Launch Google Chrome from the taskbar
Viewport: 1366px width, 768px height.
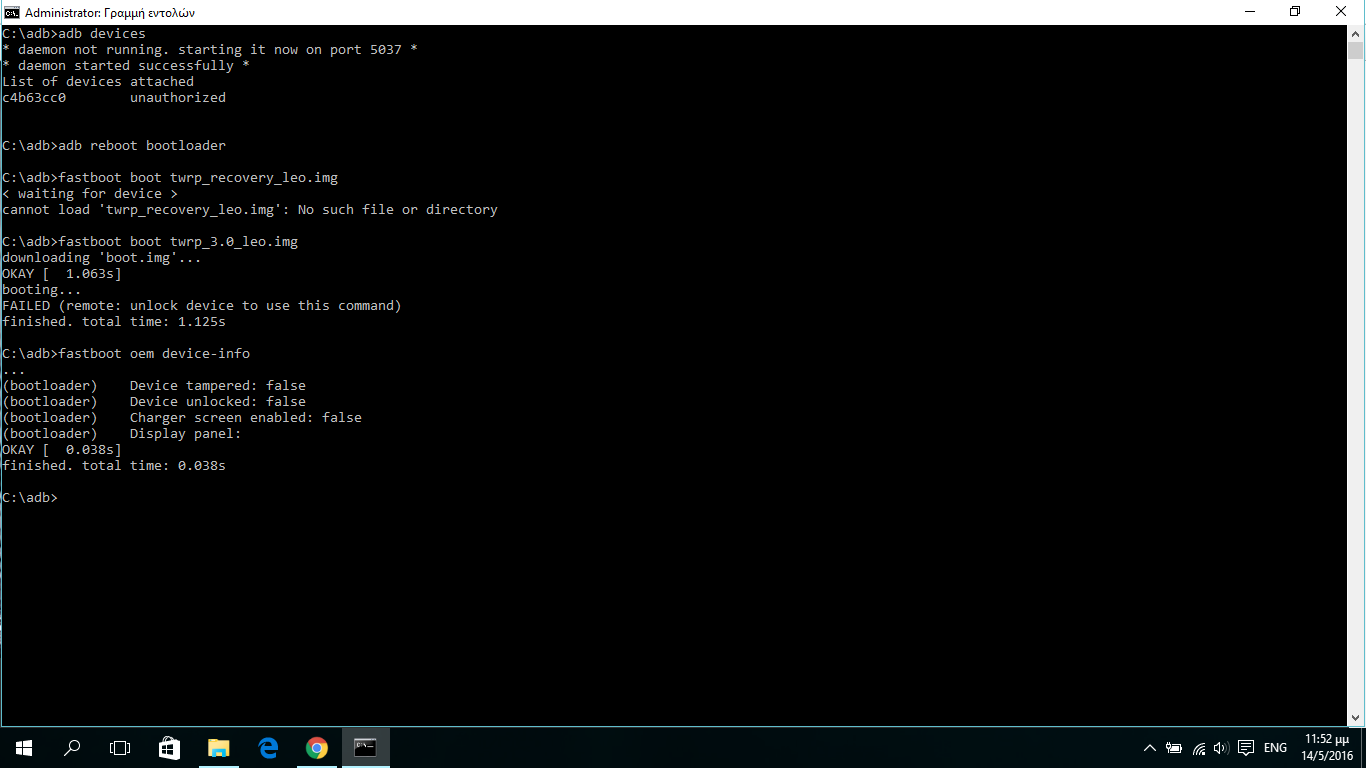coord(316,748)
